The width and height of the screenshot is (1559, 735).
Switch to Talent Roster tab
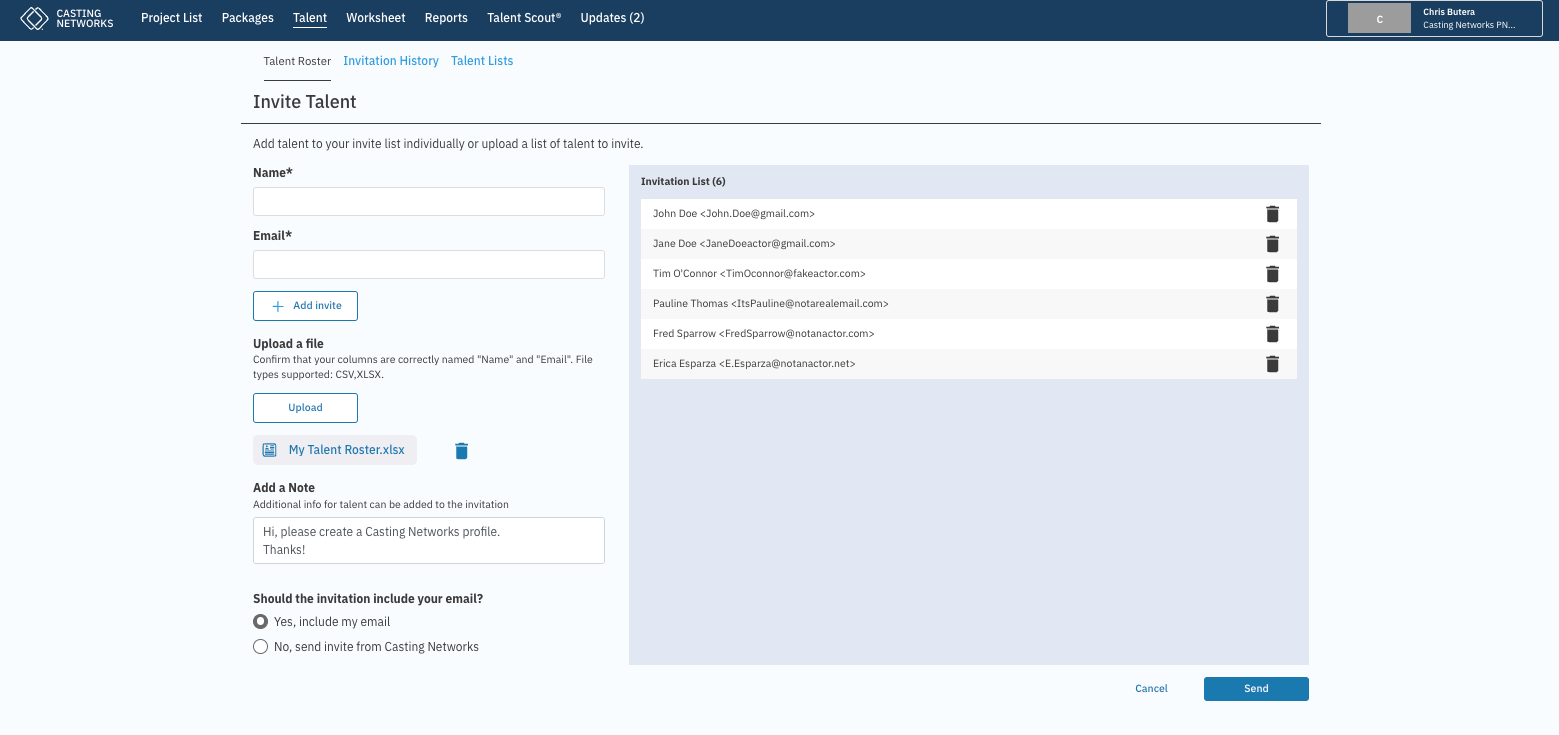[297, 61]
